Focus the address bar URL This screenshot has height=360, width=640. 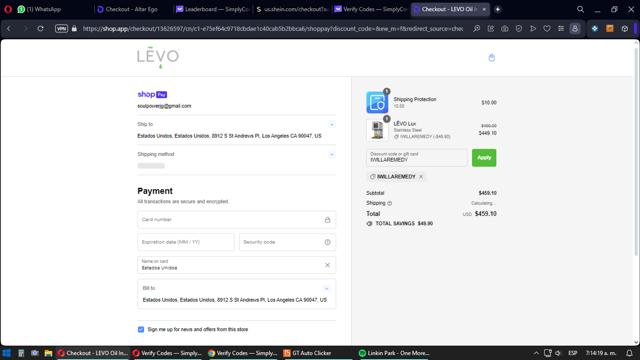[x=273, y=29]
